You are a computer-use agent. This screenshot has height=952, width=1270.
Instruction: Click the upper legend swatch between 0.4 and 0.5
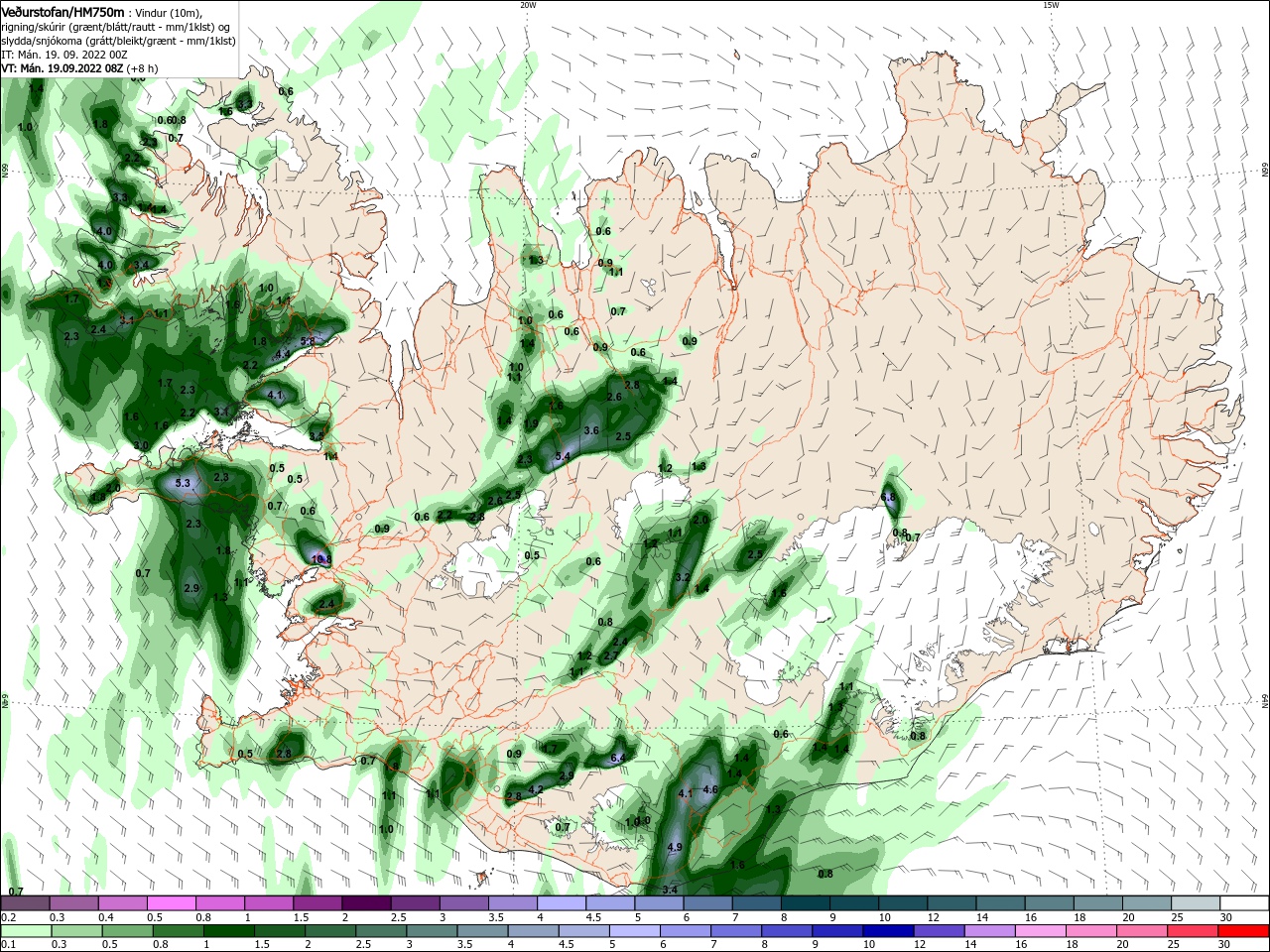point(122,903)
